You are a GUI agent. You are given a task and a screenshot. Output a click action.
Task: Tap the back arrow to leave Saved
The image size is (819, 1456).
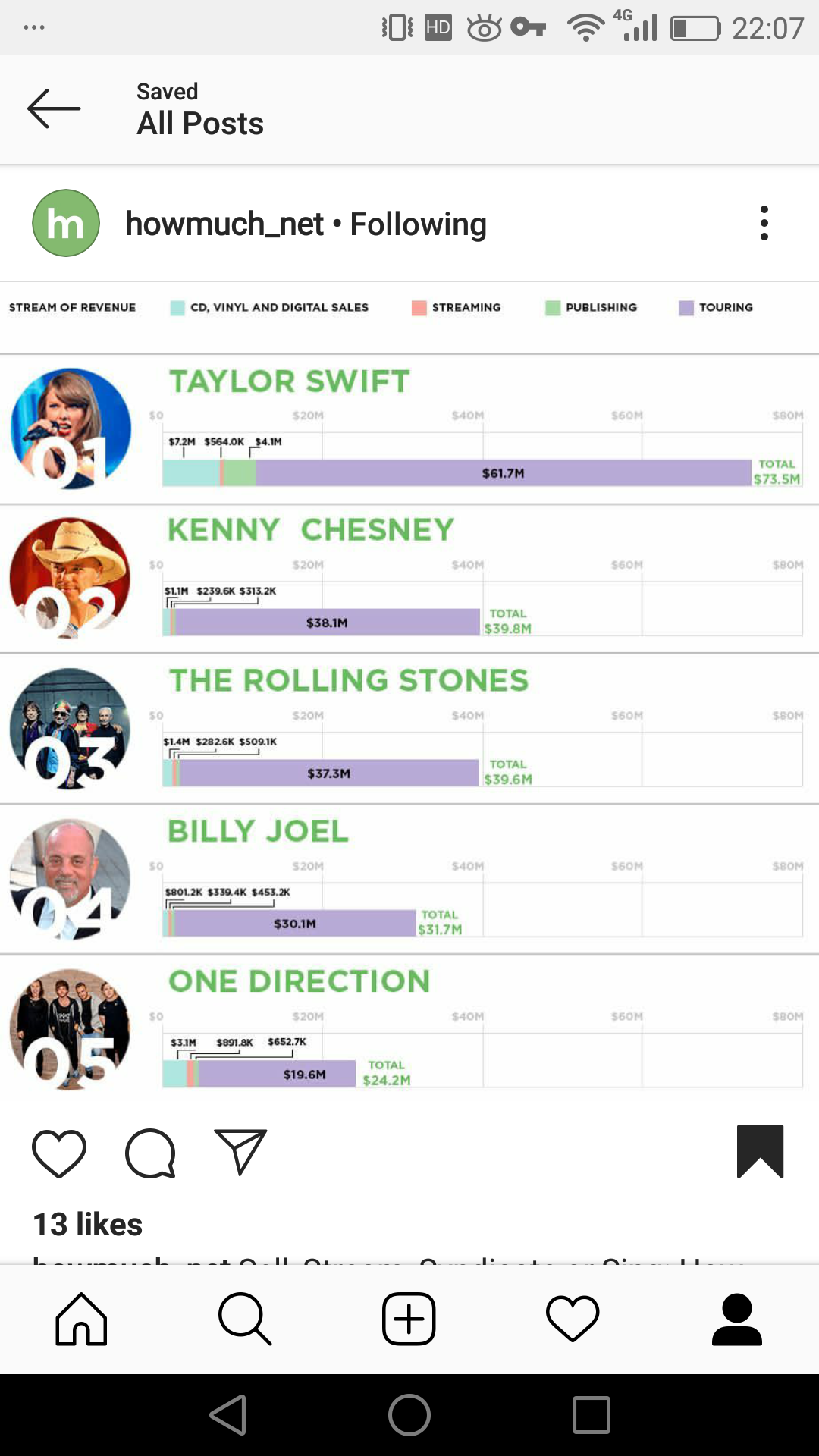point(54,108)
